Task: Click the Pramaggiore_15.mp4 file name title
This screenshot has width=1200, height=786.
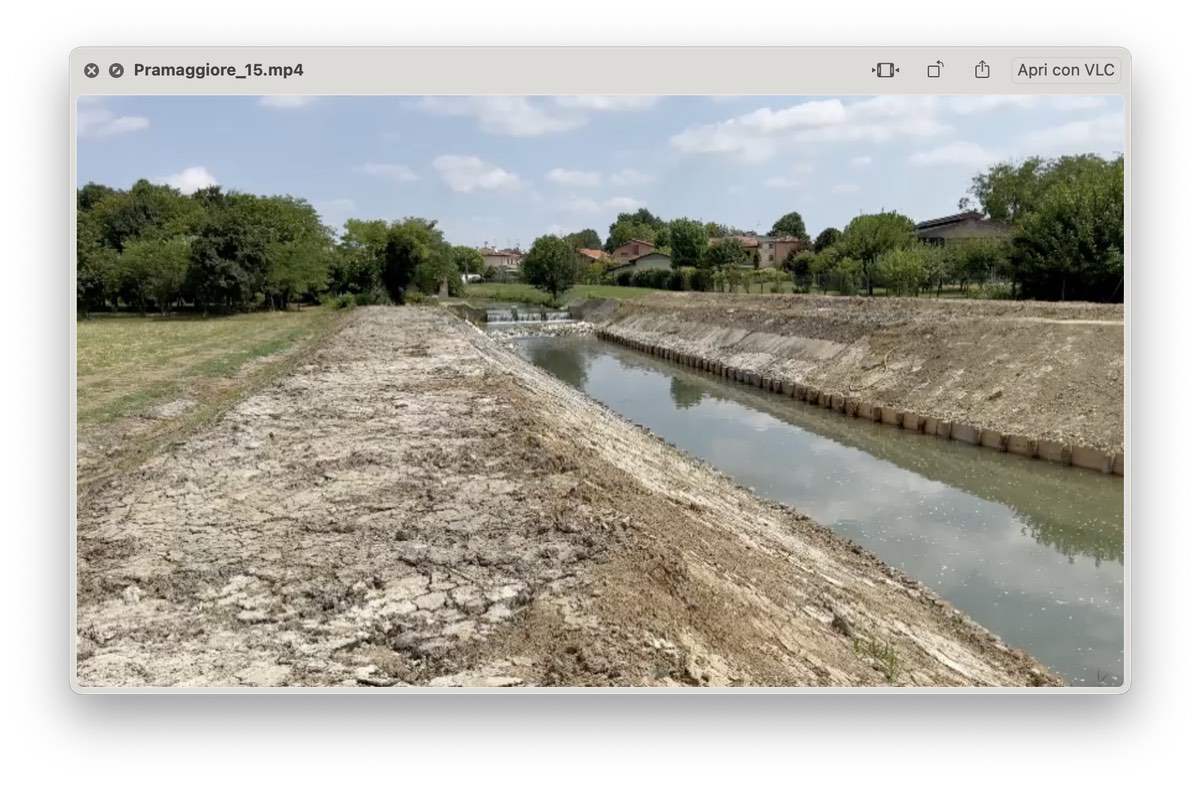Action: pos(218,70)
